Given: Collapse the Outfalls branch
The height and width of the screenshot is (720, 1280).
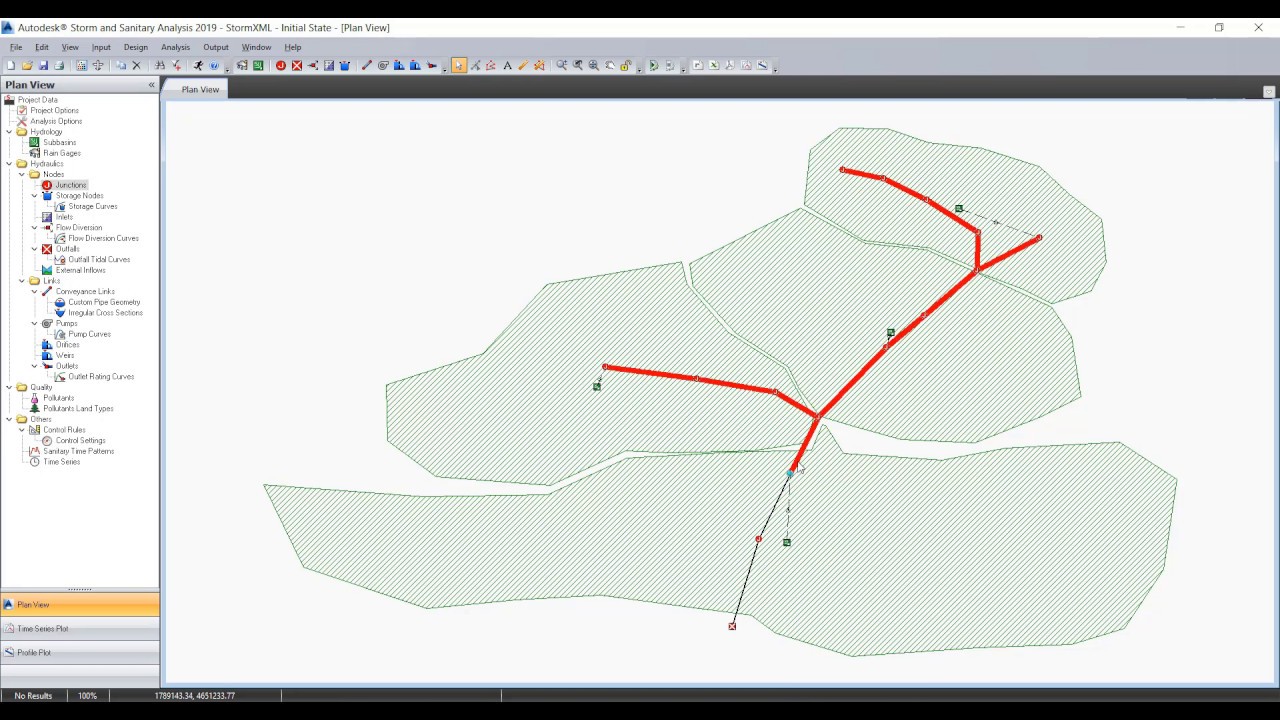Looking at the screenshot, I should click(35, 249).
